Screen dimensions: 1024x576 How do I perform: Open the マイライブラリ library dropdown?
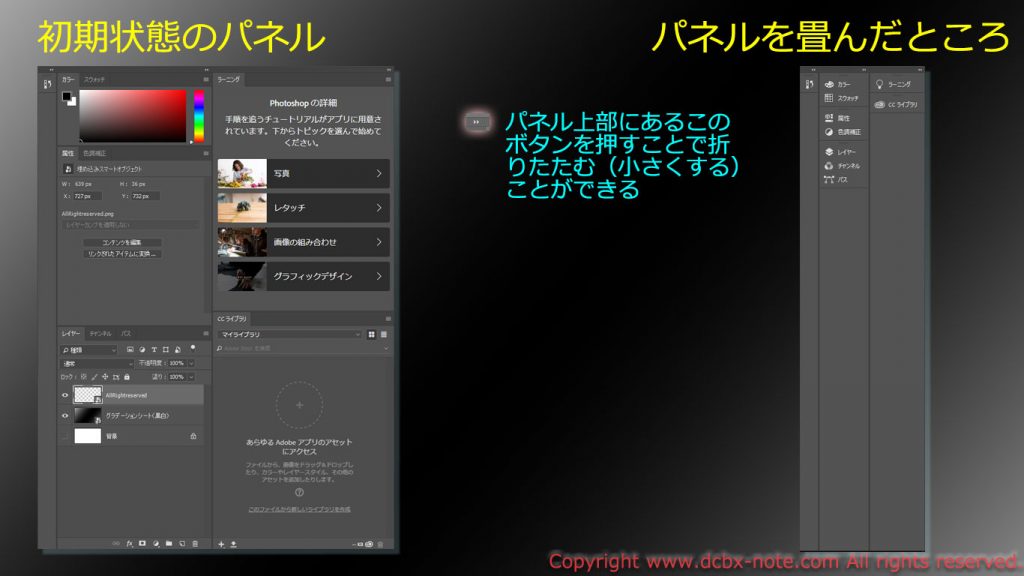coord(290,334)
